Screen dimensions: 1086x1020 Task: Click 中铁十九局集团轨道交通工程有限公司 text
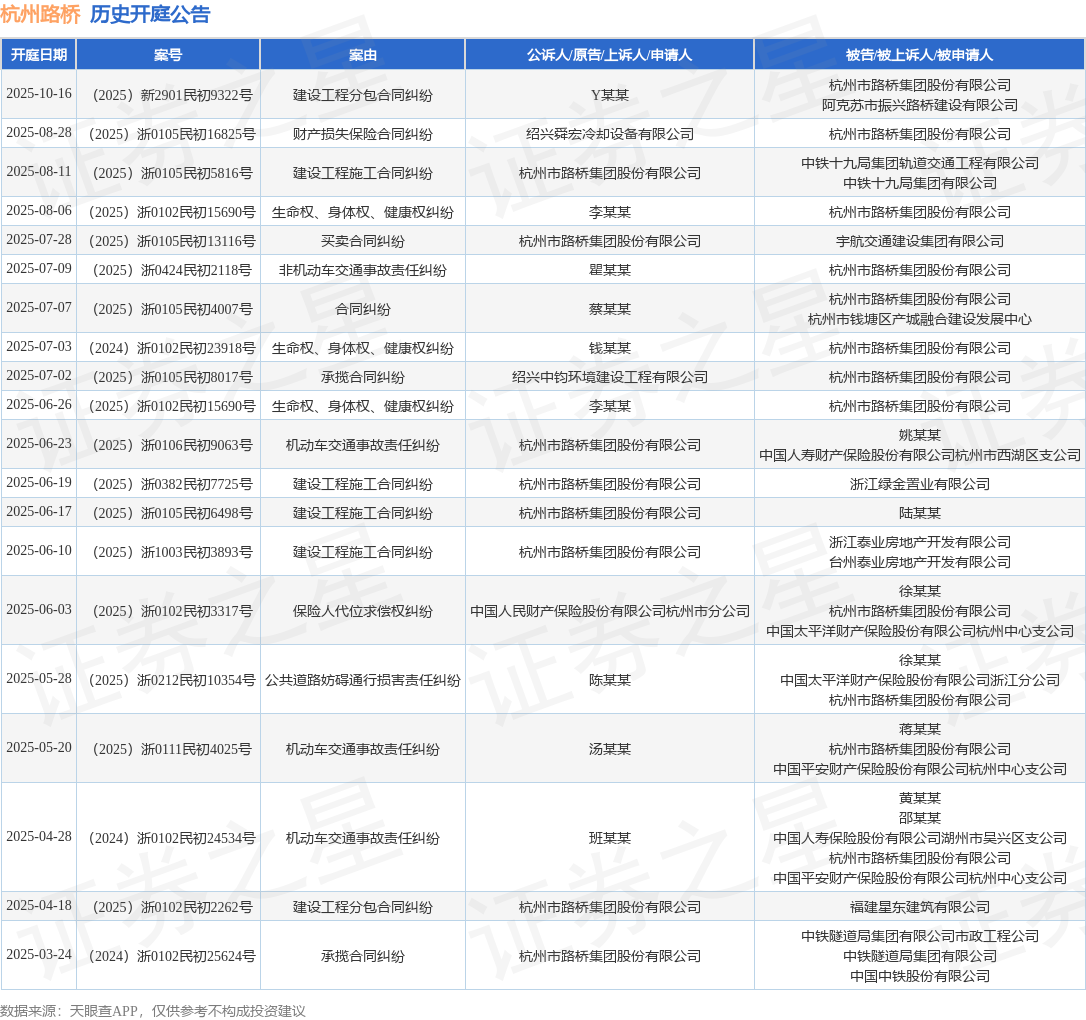(920, 163)
